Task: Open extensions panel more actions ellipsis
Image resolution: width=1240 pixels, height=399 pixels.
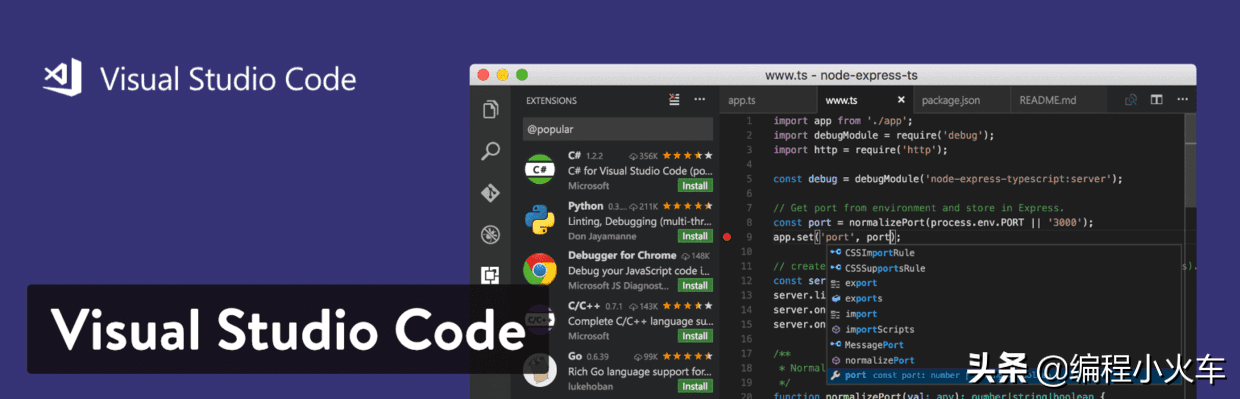Action: click(x=700, y=100)
